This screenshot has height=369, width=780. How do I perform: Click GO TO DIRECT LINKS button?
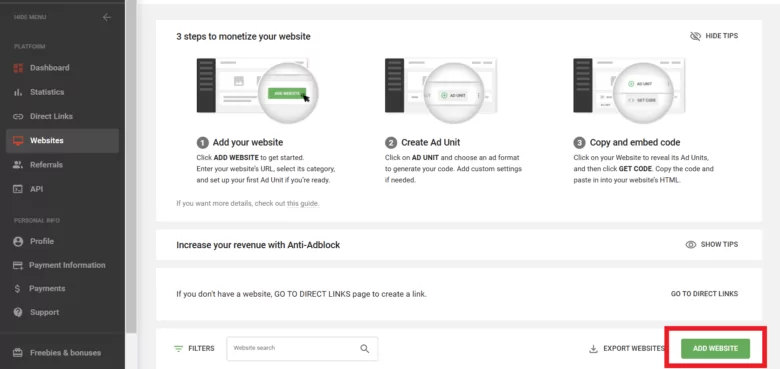[704, 294]
